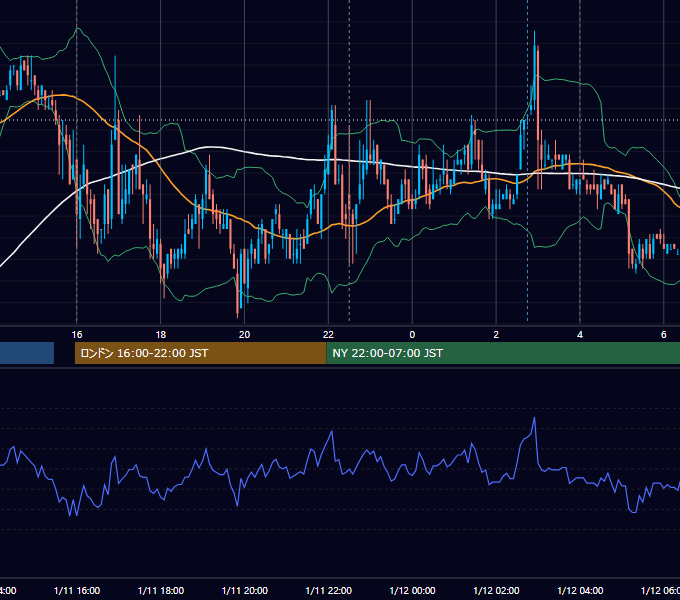Click the highest oscillator peak in lower panel
Screen dimensions: 680x600
[534, 418]
